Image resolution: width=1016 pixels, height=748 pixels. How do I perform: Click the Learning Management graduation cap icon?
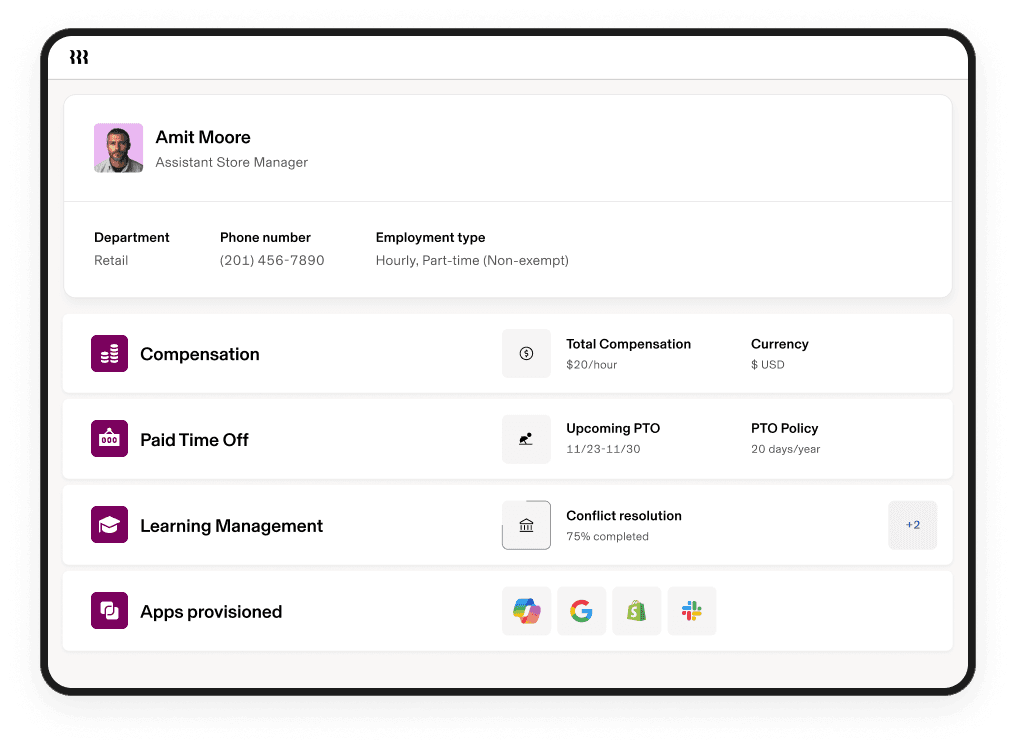click(109, 525)
